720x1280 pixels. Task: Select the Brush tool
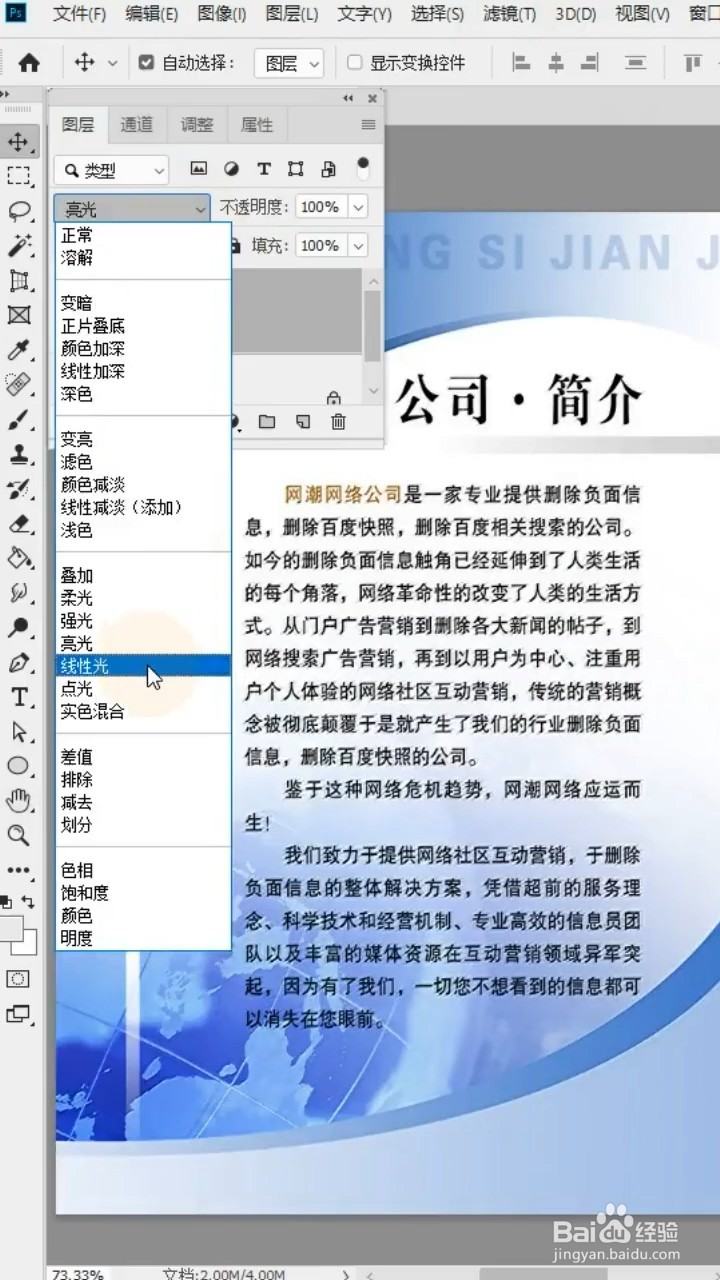pyautogui.click(x=18, y=420)
